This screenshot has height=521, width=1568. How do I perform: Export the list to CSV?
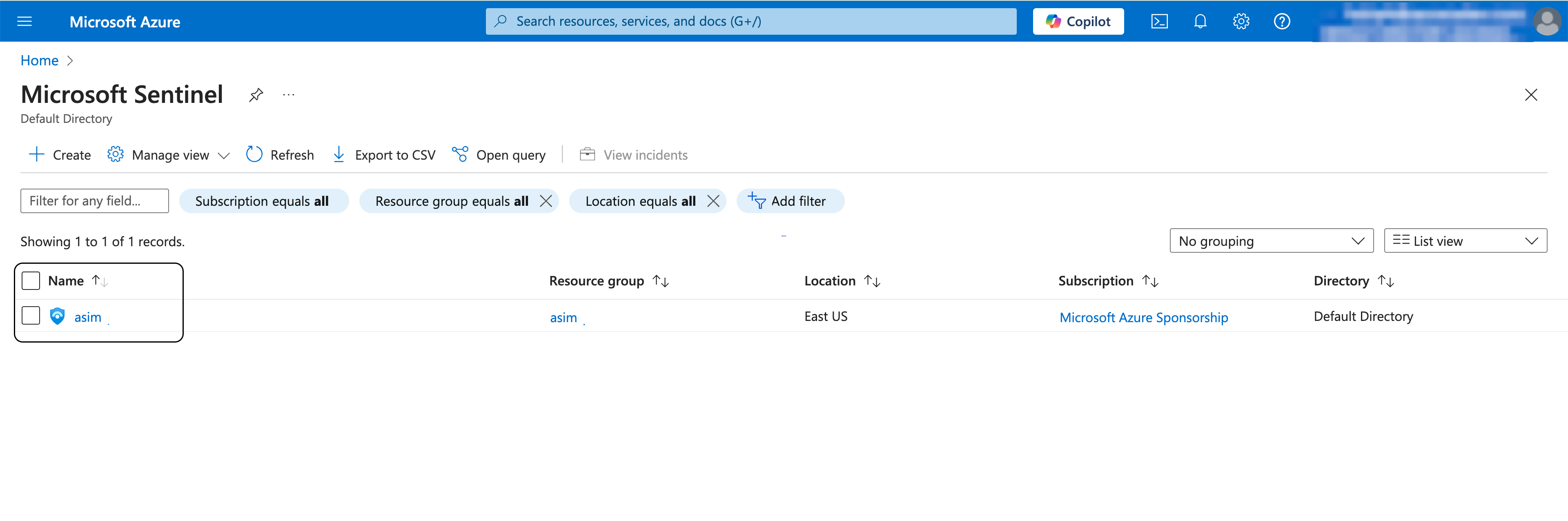[x=384, y=155]
